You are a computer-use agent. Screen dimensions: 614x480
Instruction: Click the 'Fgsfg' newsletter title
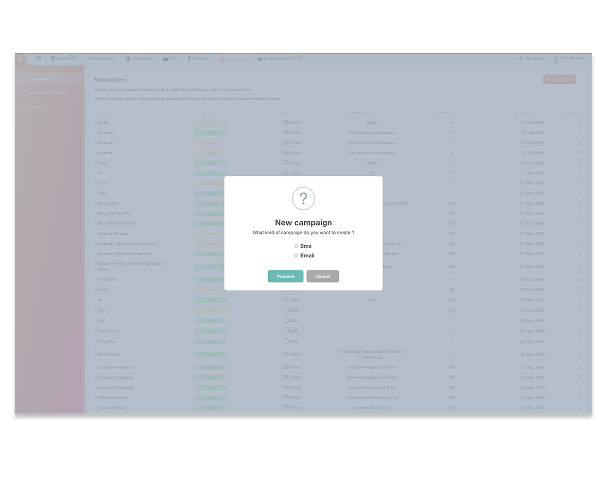click(103, 123)
